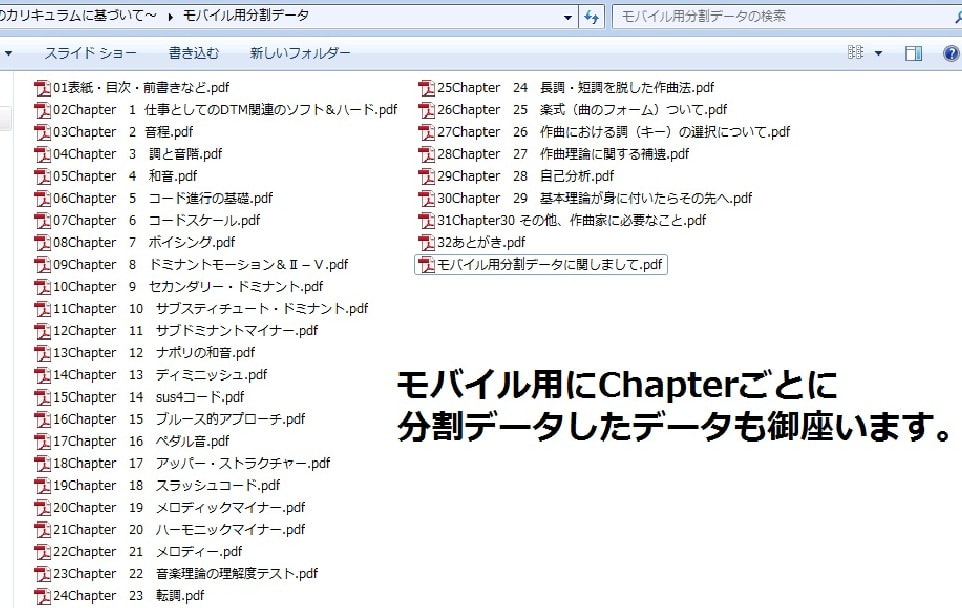Expand the address bar history dropdown
This screenshot has height=608, width=962.
point(568,17)
